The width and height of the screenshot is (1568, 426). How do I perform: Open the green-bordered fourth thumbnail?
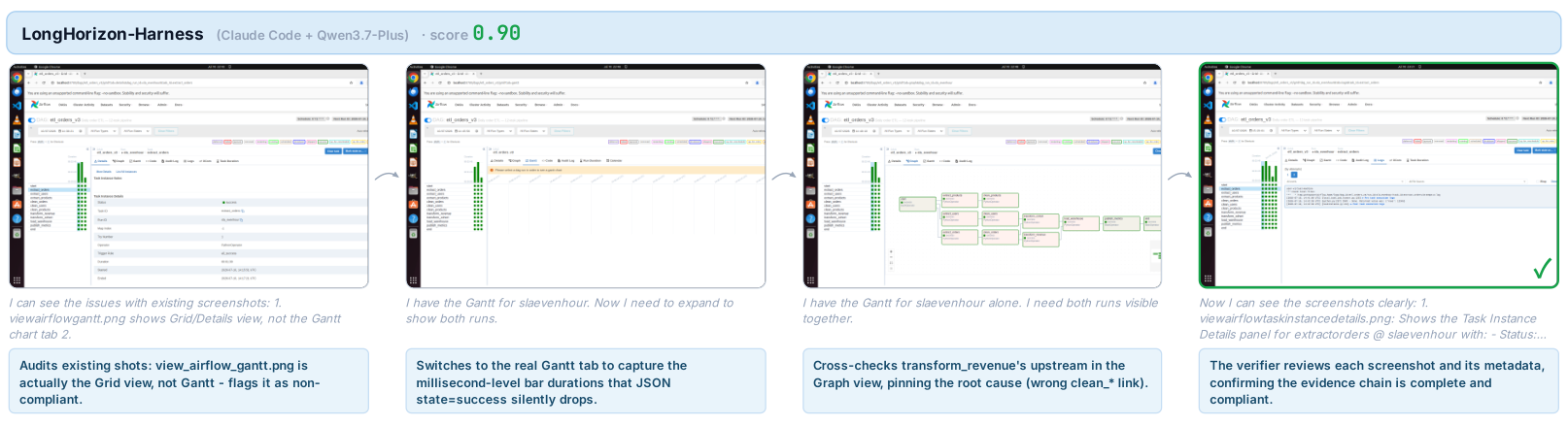coord(1379,176)
